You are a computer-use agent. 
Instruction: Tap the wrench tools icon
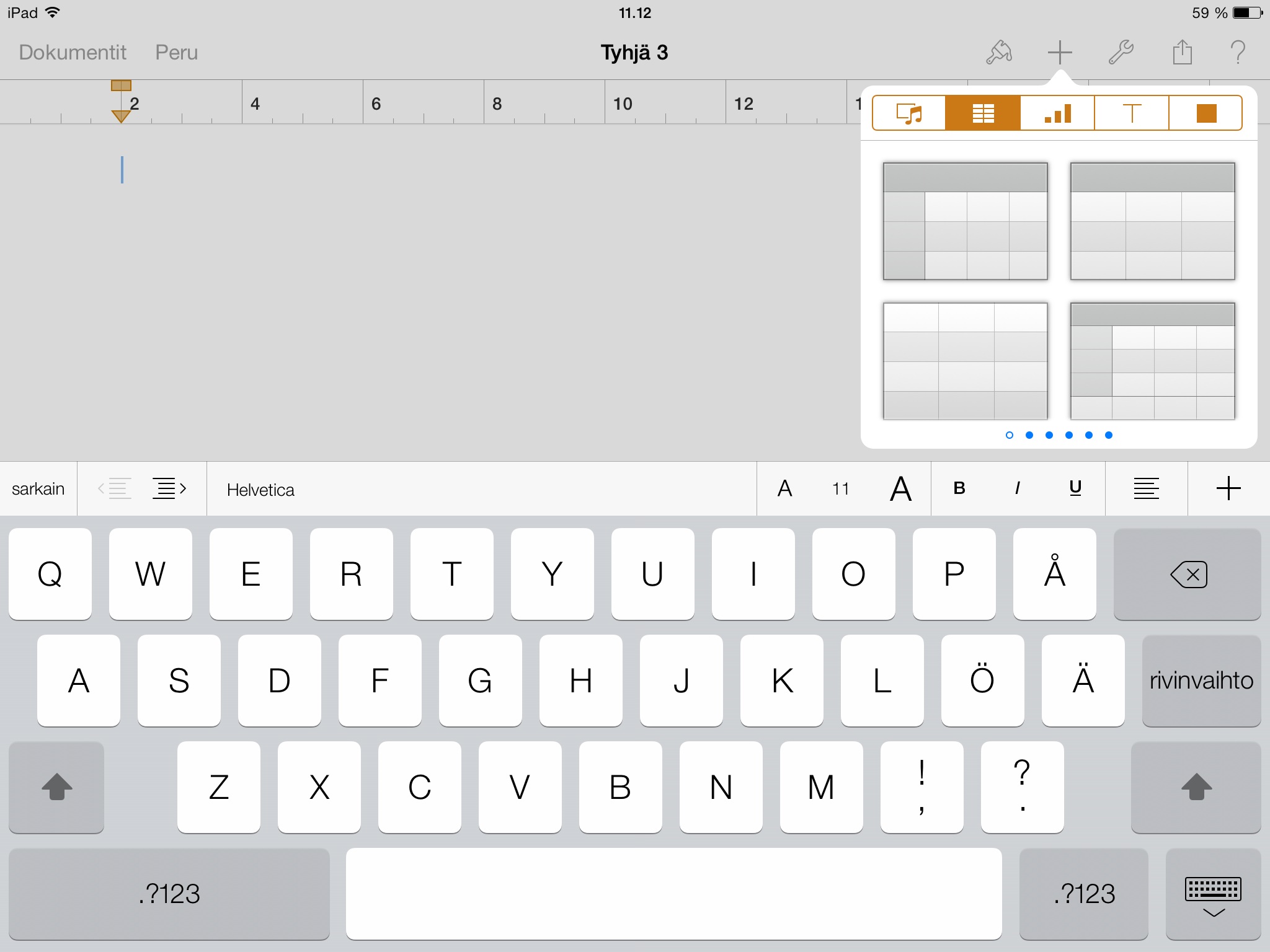pos(1121,53)
